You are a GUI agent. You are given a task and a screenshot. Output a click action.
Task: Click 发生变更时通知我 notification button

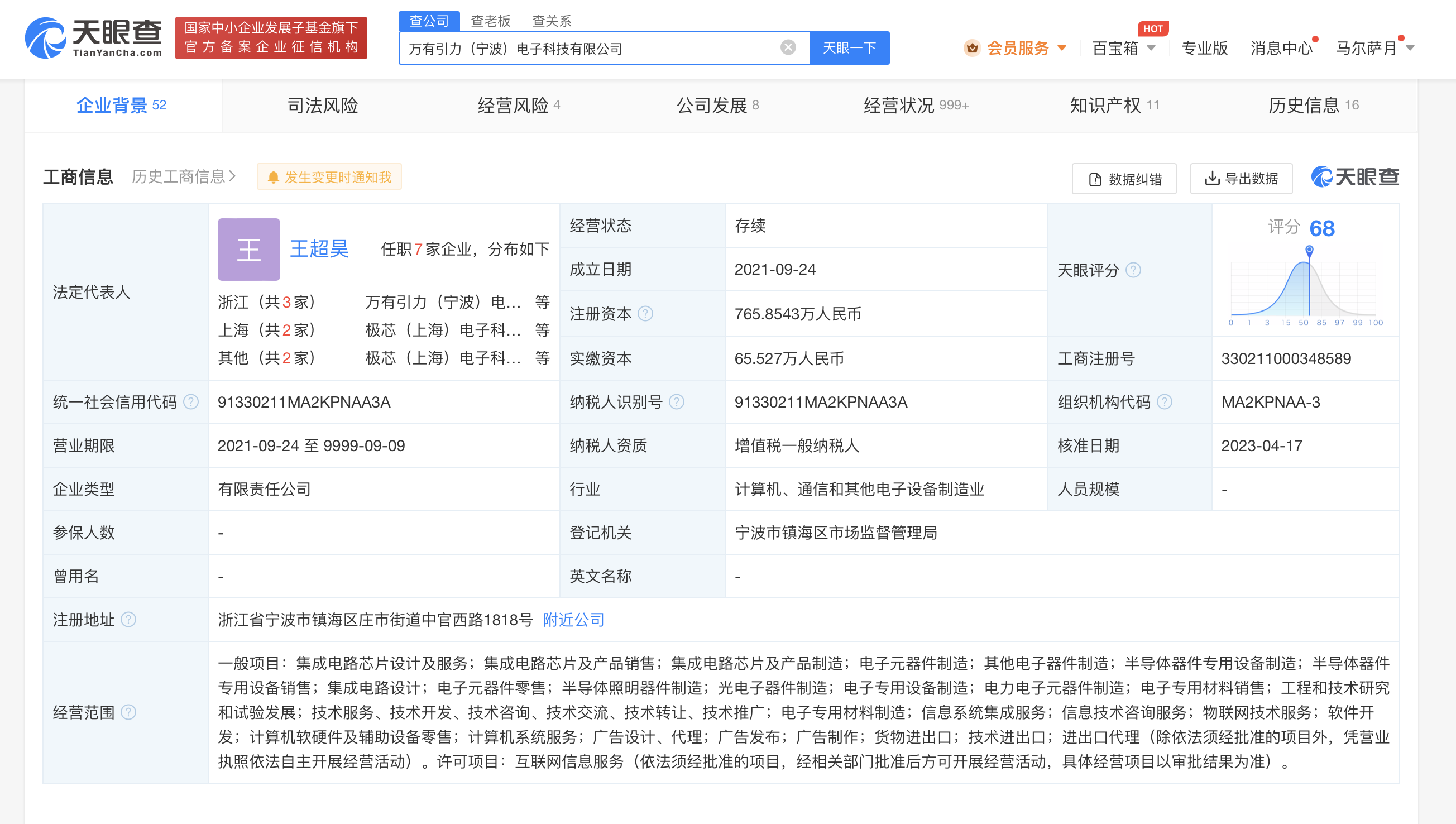329,176
